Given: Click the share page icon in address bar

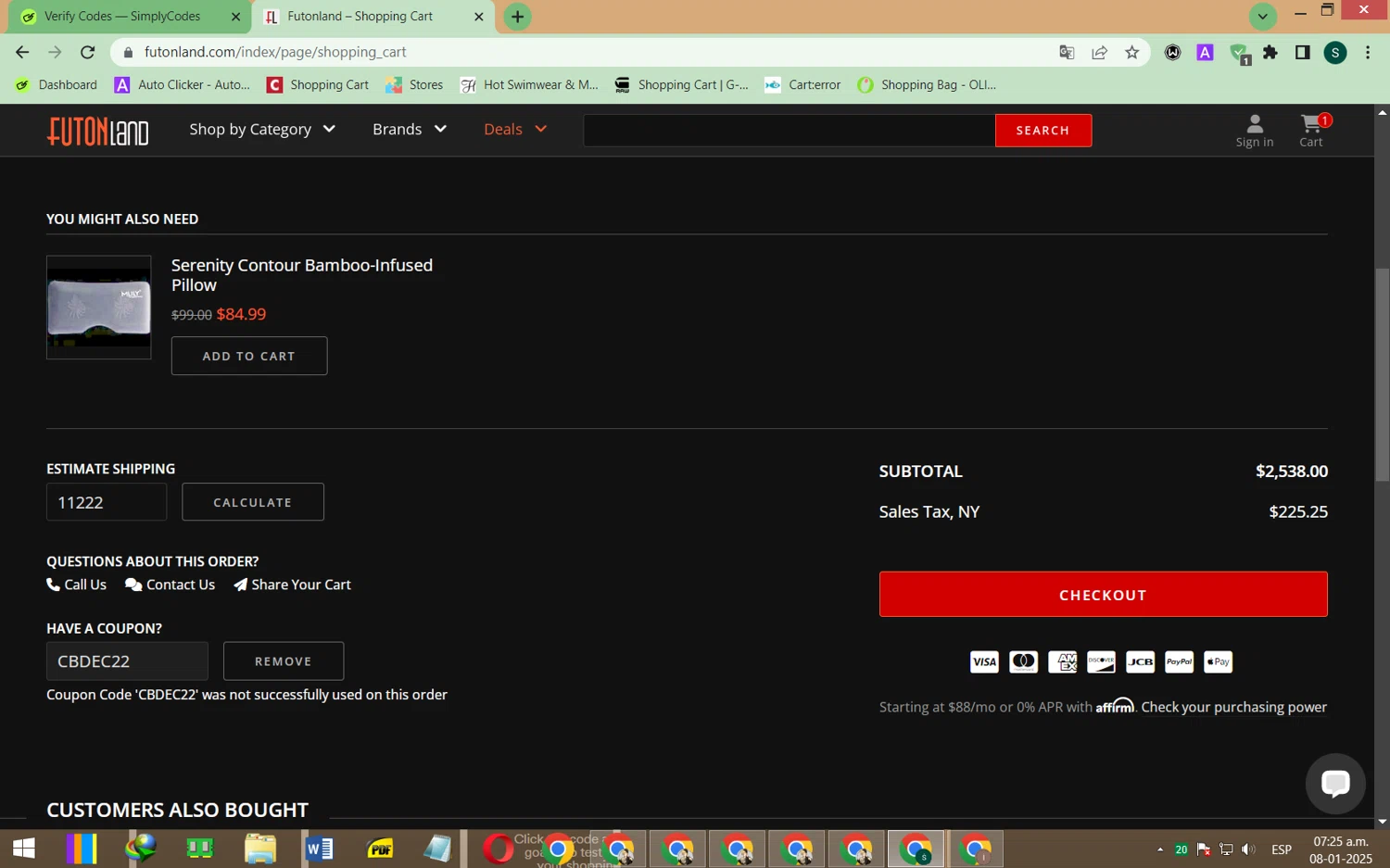Looking at the screenshot, I should (1099, 53).
